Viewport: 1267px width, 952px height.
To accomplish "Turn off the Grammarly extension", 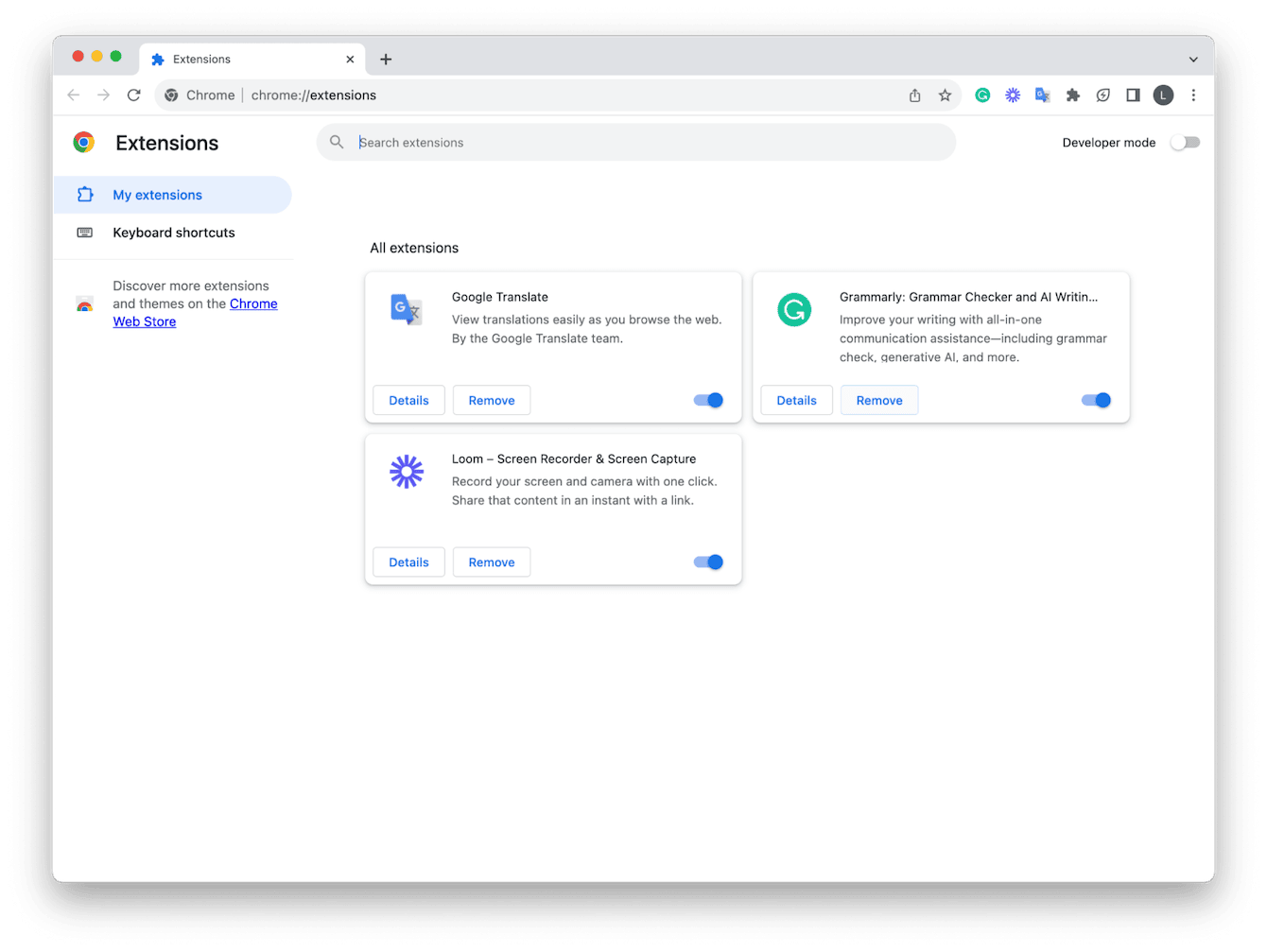I will (x=1096, y=400).
